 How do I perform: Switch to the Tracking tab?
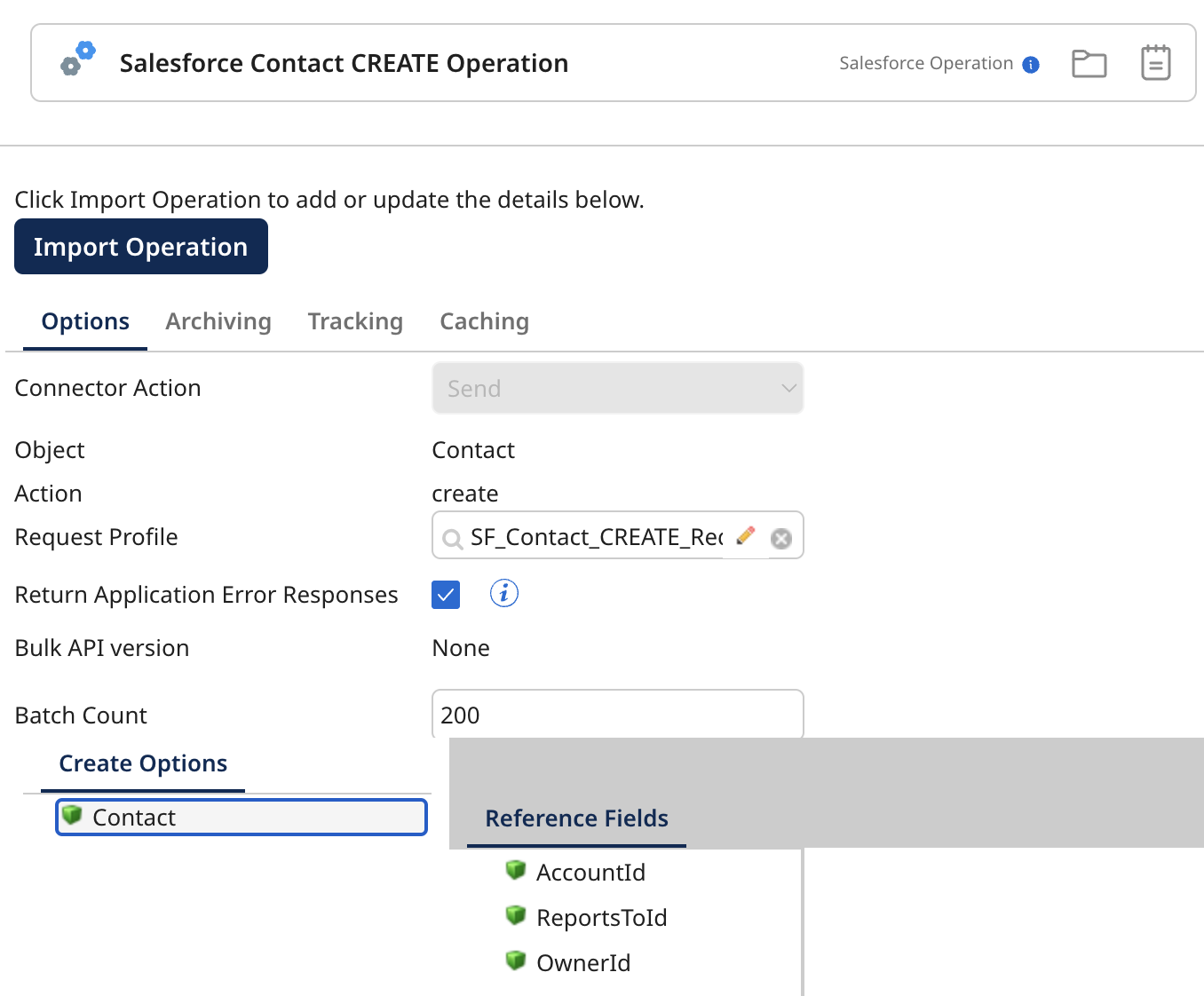pyautogui.click(x=355, y=321)
